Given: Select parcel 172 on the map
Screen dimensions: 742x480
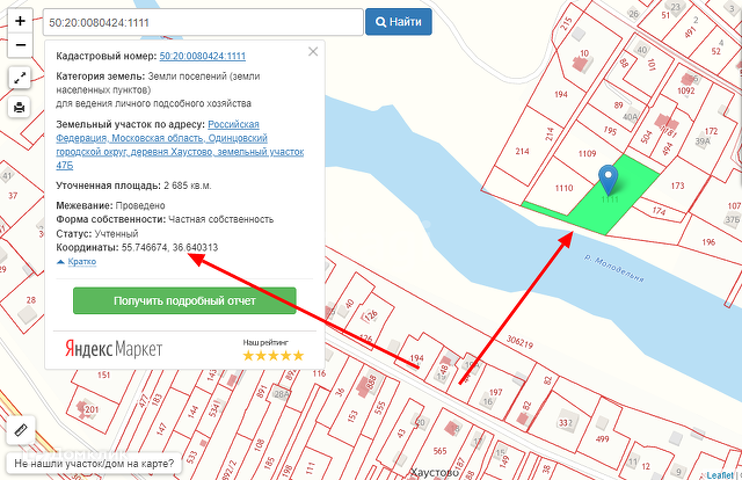Looking at the screenshot, I should (711, 131).
